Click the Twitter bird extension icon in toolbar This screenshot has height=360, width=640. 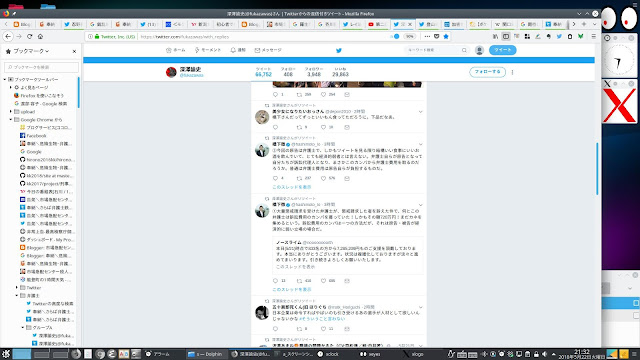pyautogui.click(x=559, y=36)
